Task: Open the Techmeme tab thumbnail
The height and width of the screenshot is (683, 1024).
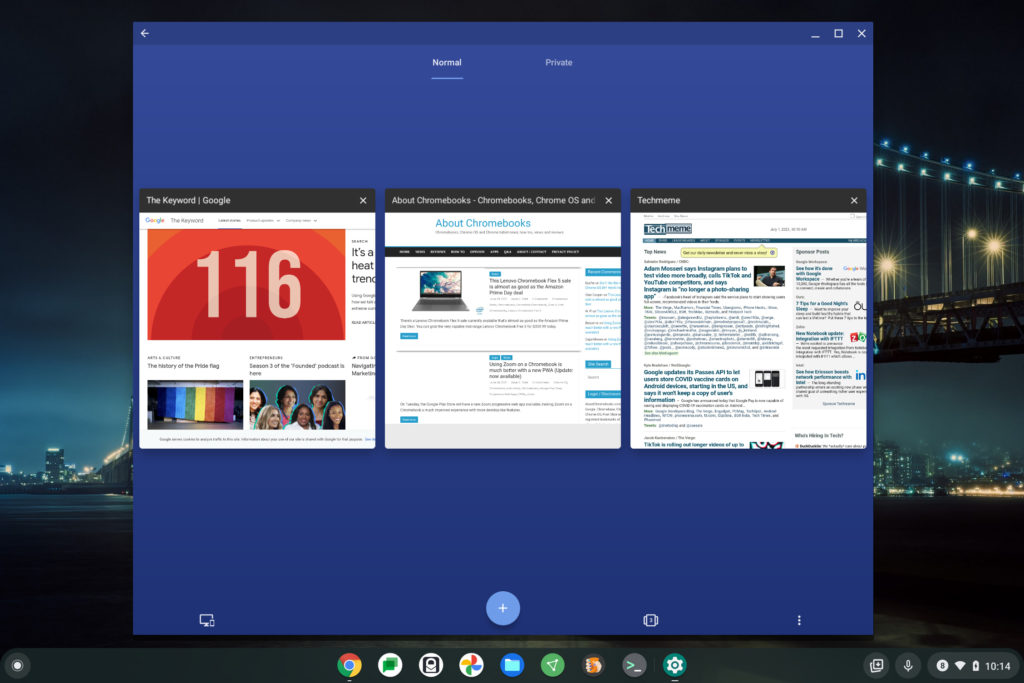Action: click(x=748, y=330)
